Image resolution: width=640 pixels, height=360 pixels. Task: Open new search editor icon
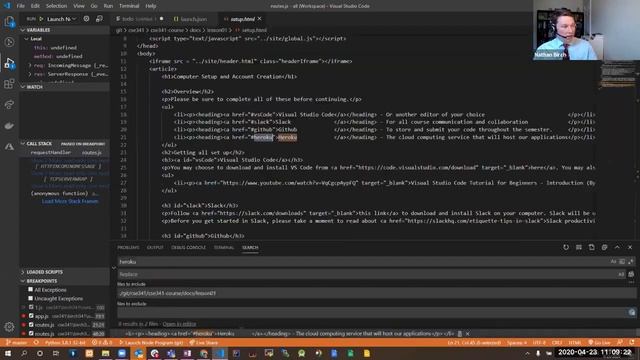pyautogui.click(x=591, y=247)
